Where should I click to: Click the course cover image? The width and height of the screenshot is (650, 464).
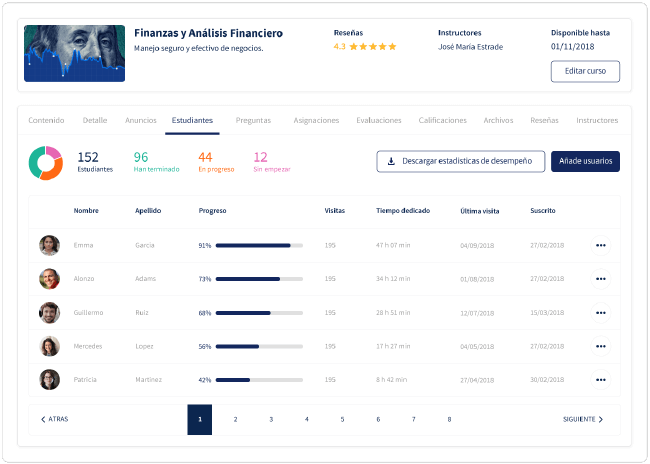pyautogui.click(x=74, y=53)
